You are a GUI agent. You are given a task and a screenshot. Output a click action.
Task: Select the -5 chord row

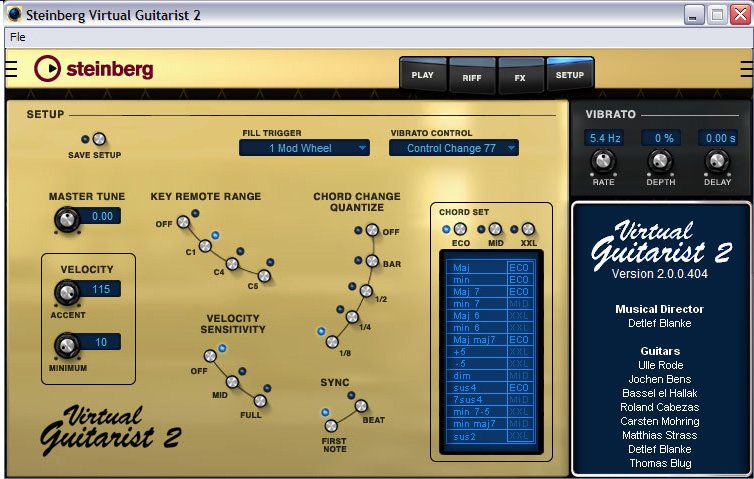[490, 364]
